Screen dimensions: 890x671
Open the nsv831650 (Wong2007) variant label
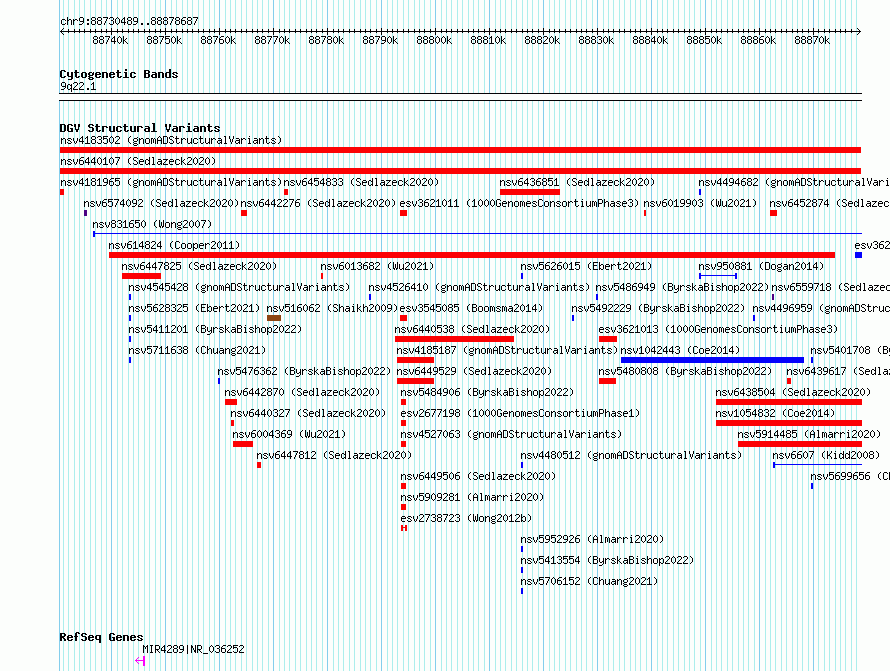(152, 224)
